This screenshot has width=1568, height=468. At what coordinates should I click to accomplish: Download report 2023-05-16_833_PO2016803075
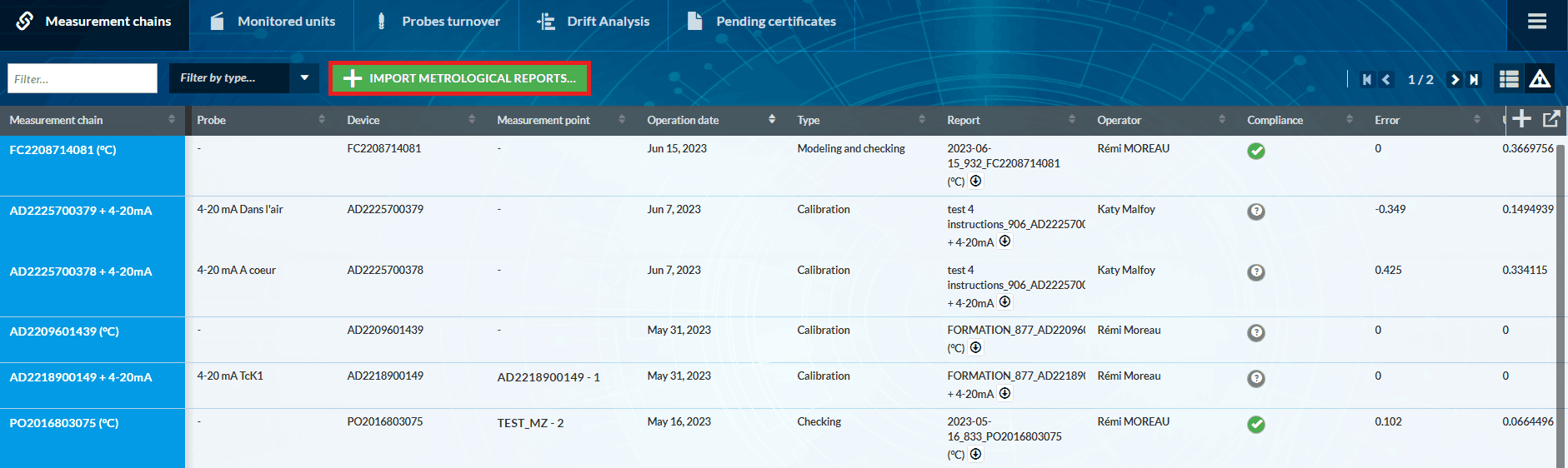[x=975, y=454]
